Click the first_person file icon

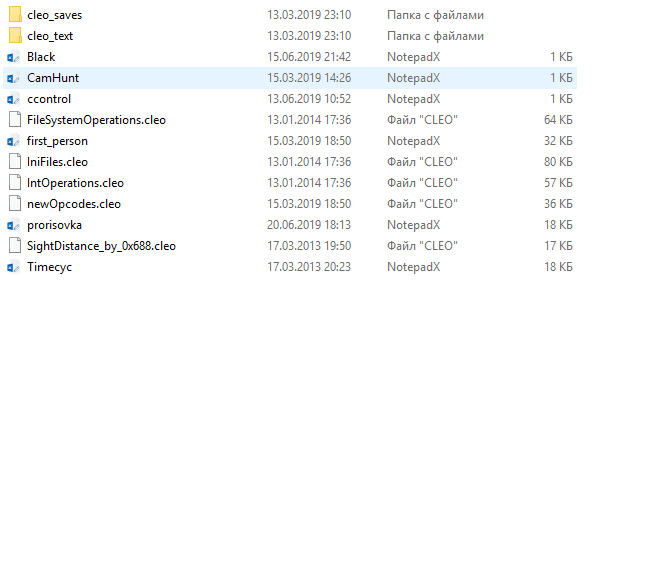tap(14, 141)
